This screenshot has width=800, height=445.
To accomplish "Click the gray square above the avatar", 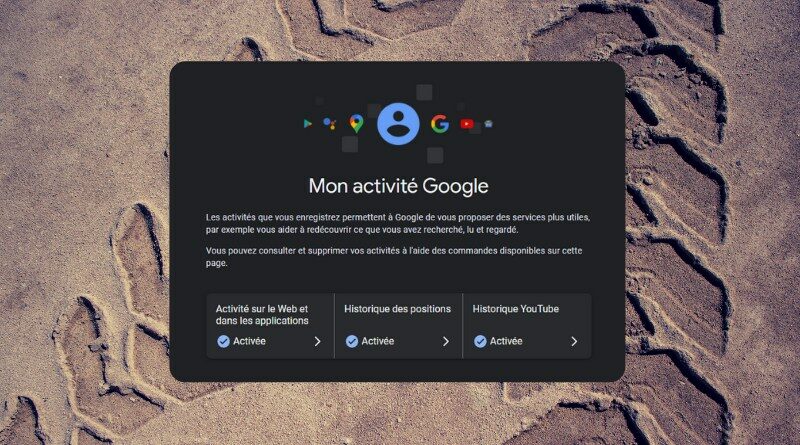I will coord(424,92).
